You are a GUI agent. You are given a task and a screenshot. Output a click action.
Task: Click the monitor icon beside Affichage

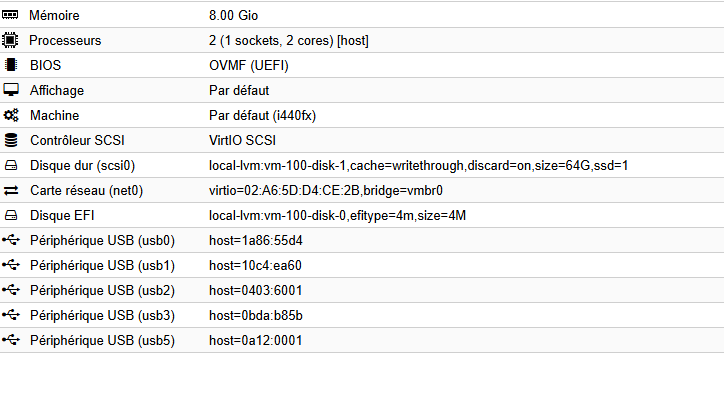[11, 90]
